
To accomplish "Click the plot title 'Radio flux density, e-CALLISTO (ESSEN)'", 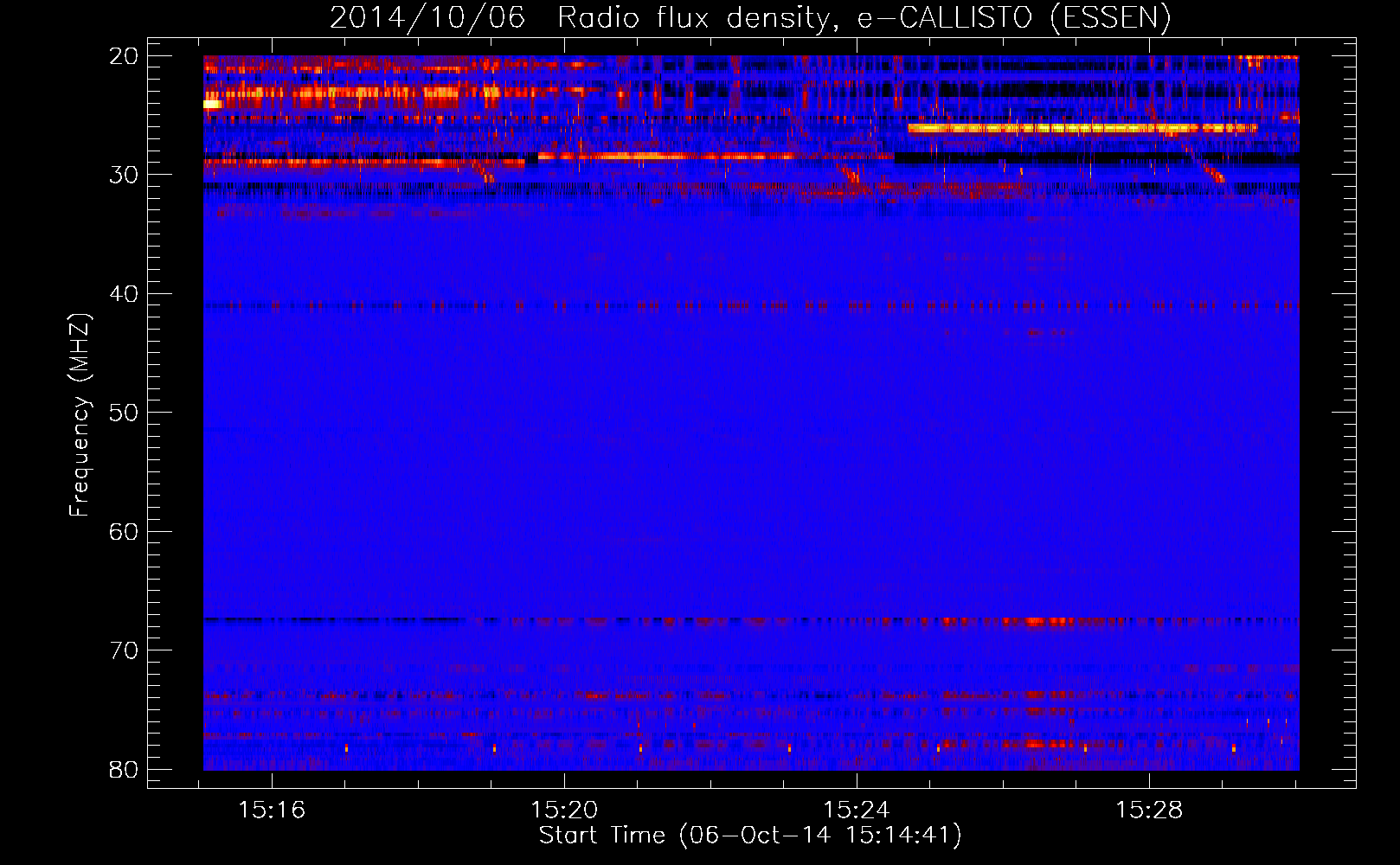I will (864, 18).
